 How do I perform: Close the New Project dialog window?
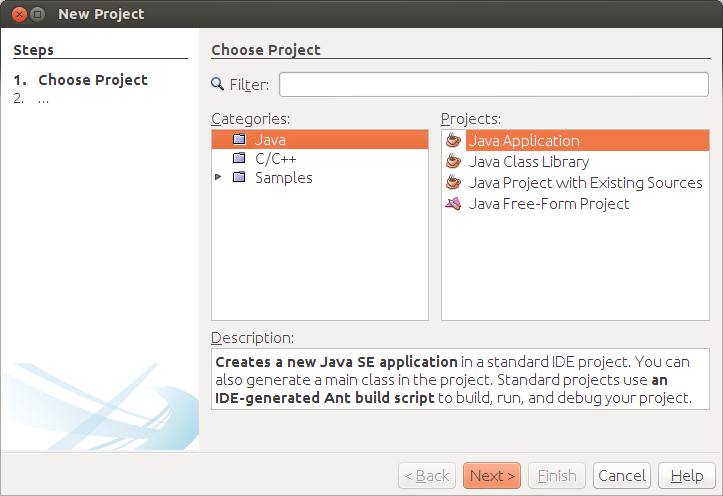[x=17, y=14]
